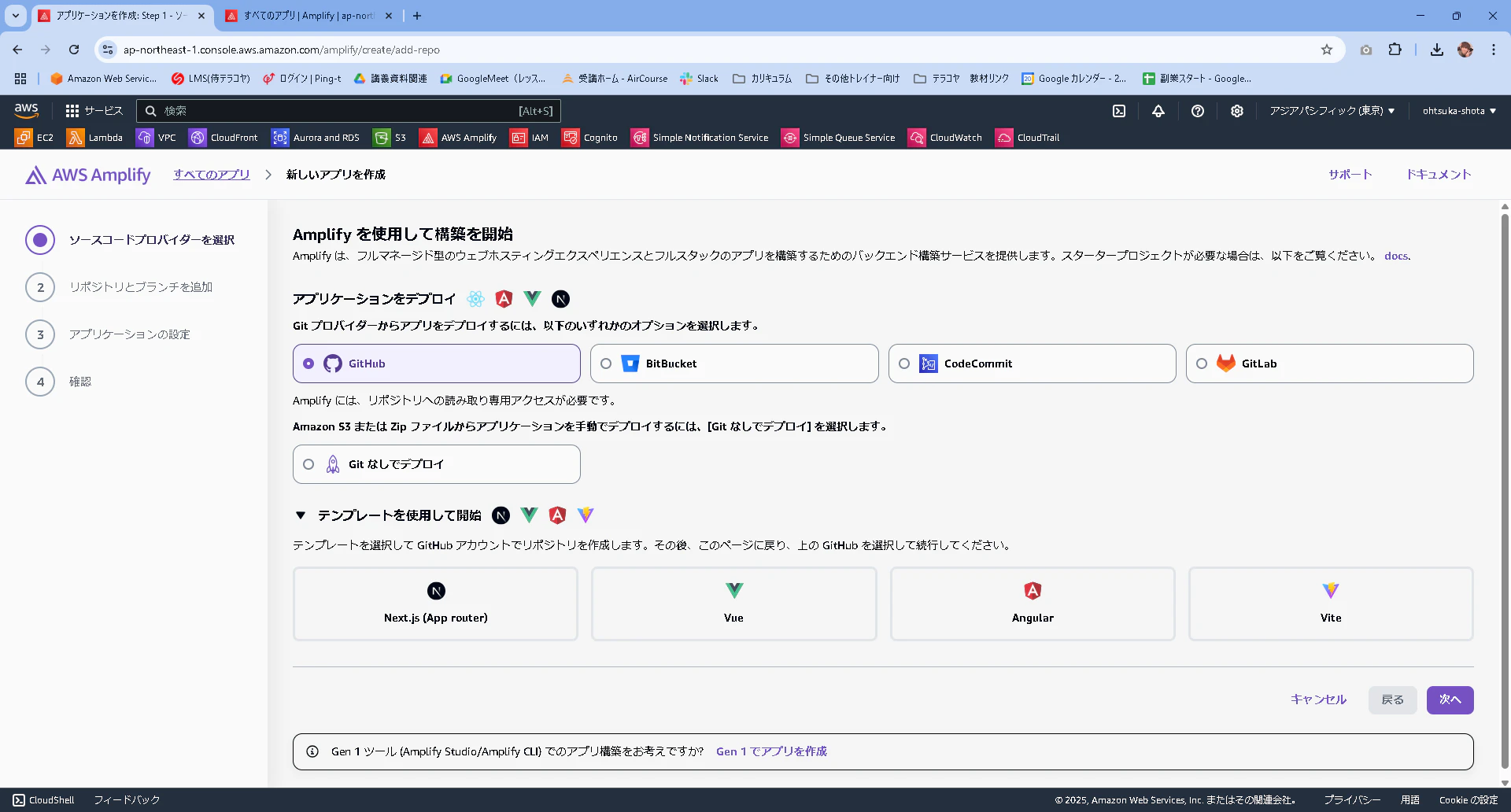The height and width of the screenshot is (812, 1511).
Task: Open the help question-mark icon
Action: (1198, 111)
